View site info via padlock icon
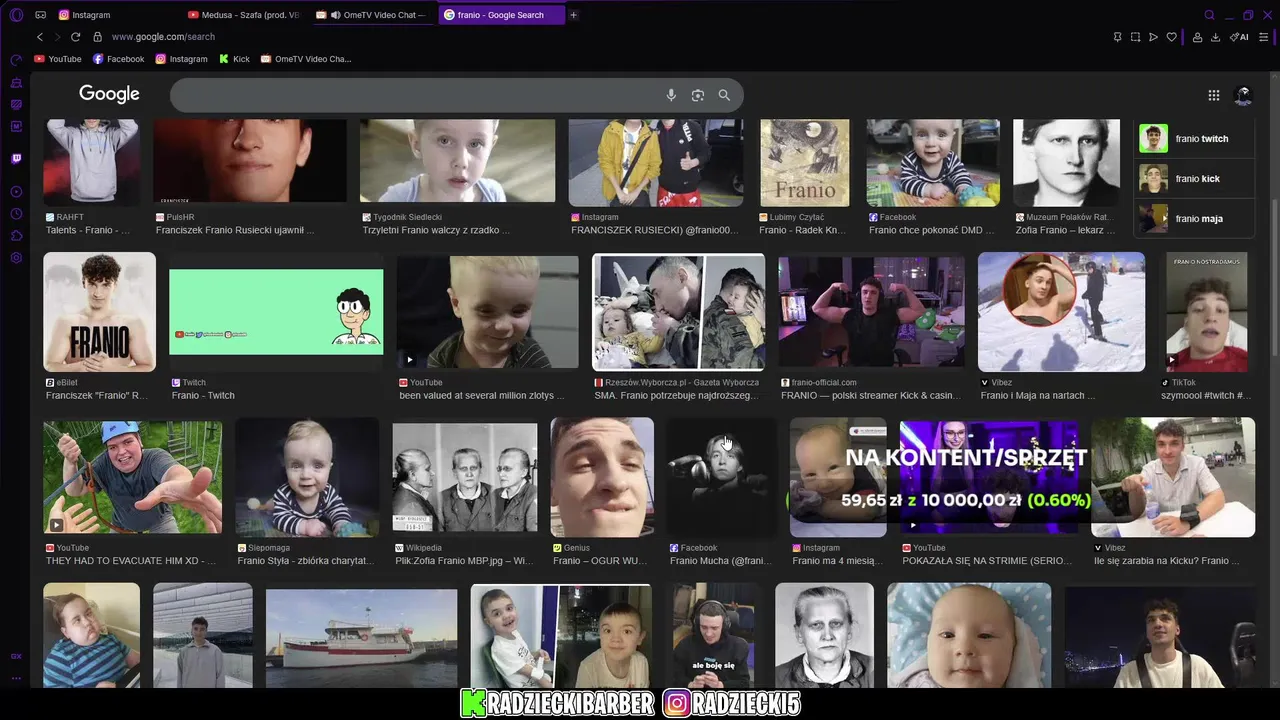The image size is (1280, 720). click(97, 37)
